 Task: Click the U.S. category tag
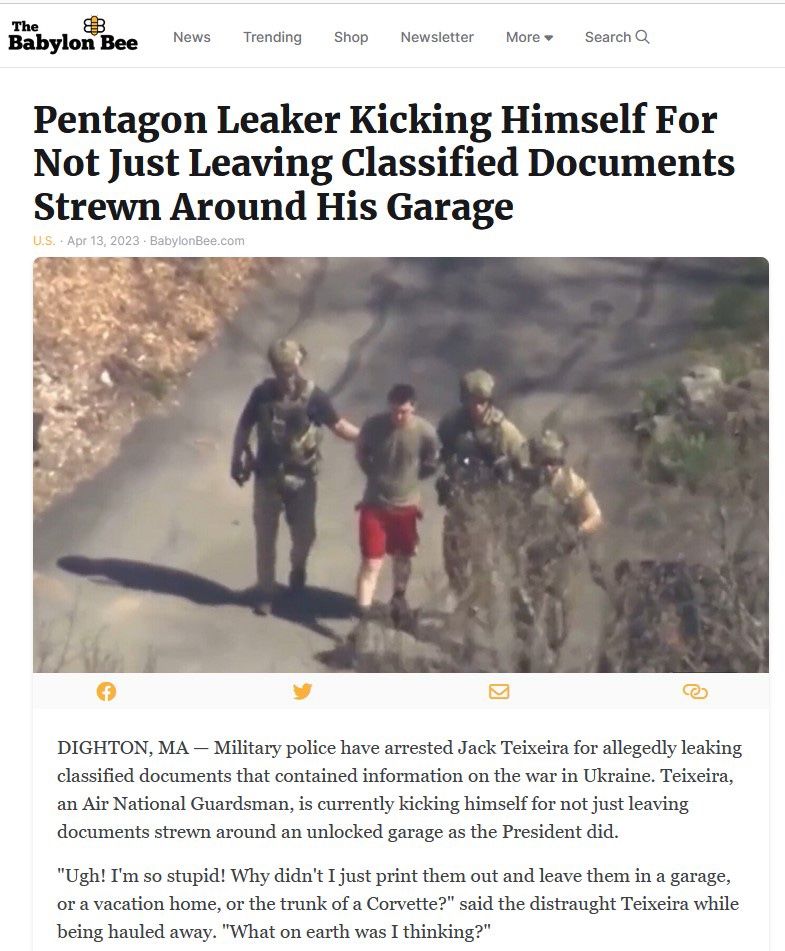(x=44, y=241)
